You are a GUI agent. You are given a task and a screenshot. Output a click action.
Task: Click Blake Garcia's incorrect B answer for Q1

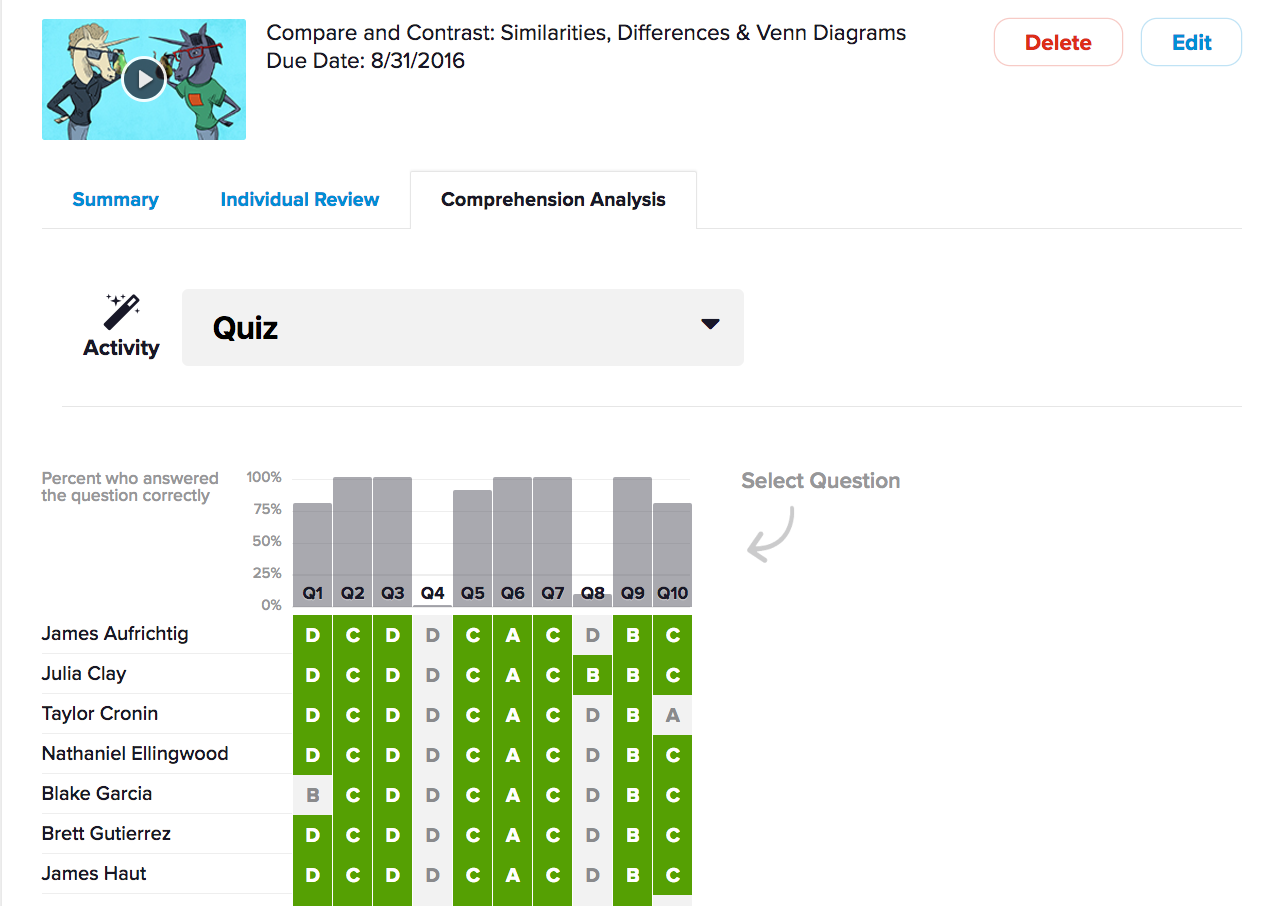tap(313, 795)
